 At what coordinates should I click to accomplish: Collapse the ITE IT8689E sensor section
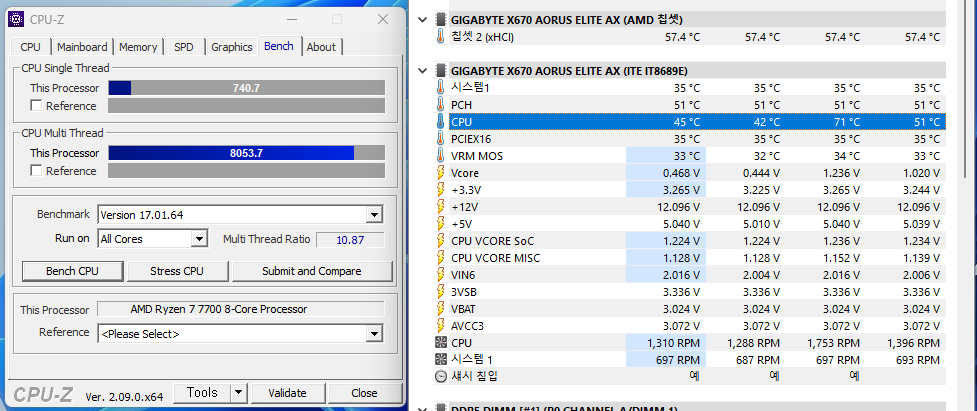[x=423, y=71]
